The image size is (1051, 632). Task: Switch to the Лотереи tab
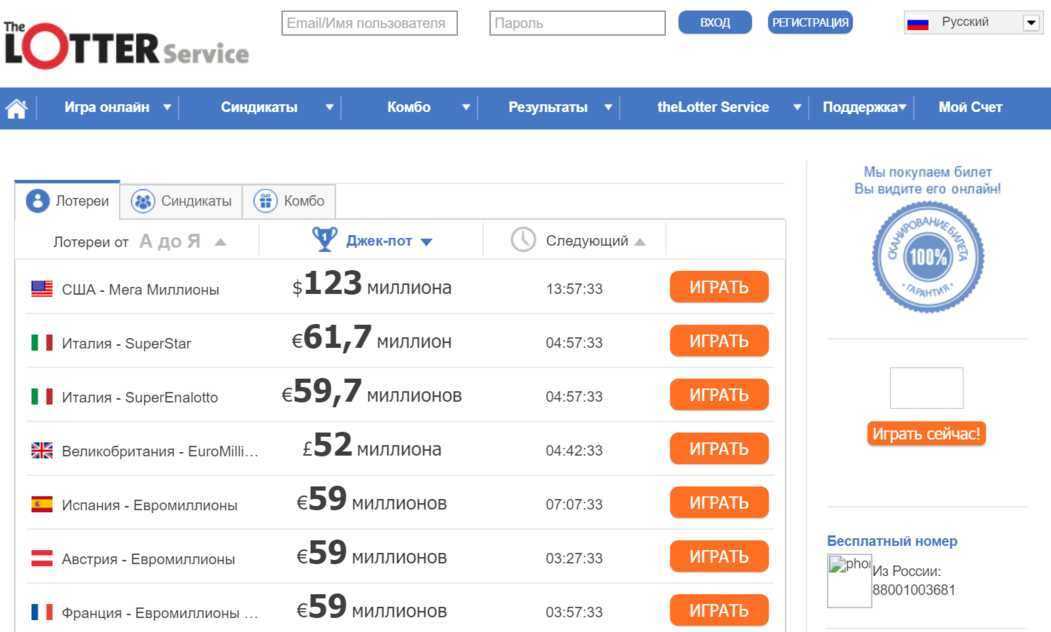pos(67,200)
